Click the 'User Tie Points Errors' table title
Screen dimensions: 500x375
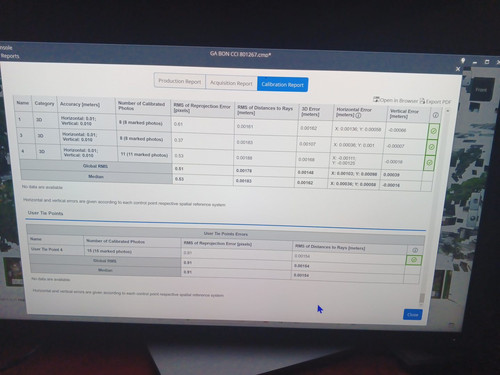pos(226,234)
